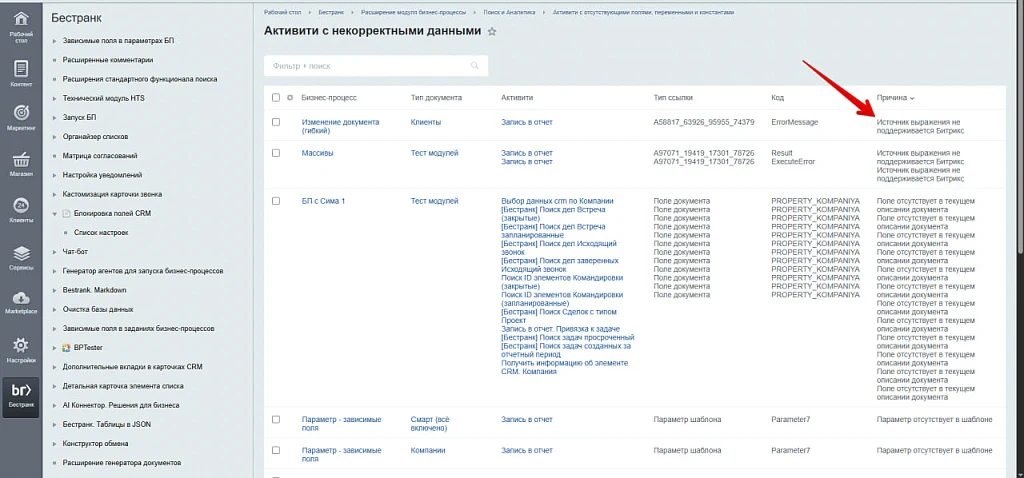Tick checkbox for Параметр row with Смарт
This screenshot has width=1024, height=478.
point(276,419)
